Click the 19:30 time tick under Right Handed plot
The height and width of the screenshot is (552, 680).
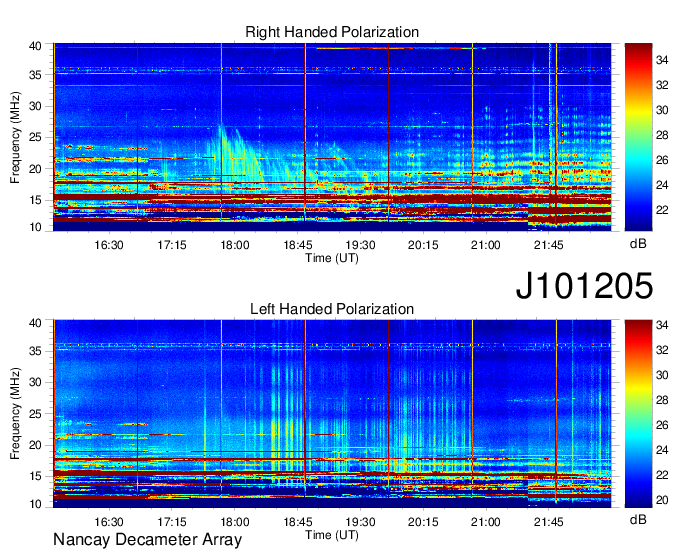[x=360, y=245]
